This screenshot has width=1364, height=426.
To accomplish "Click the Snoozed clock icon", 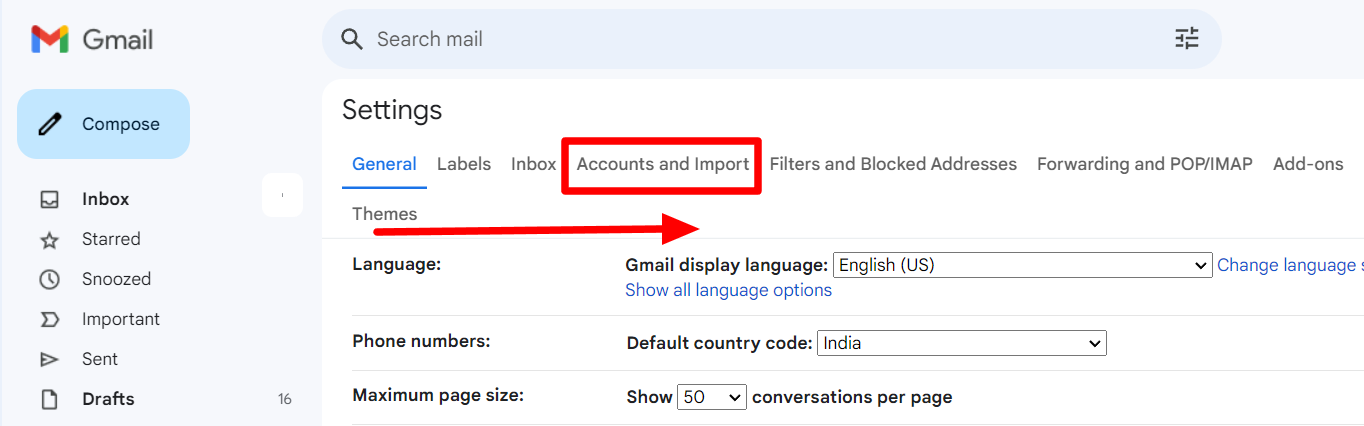I will pyautogui.click(x=49, y=279).
